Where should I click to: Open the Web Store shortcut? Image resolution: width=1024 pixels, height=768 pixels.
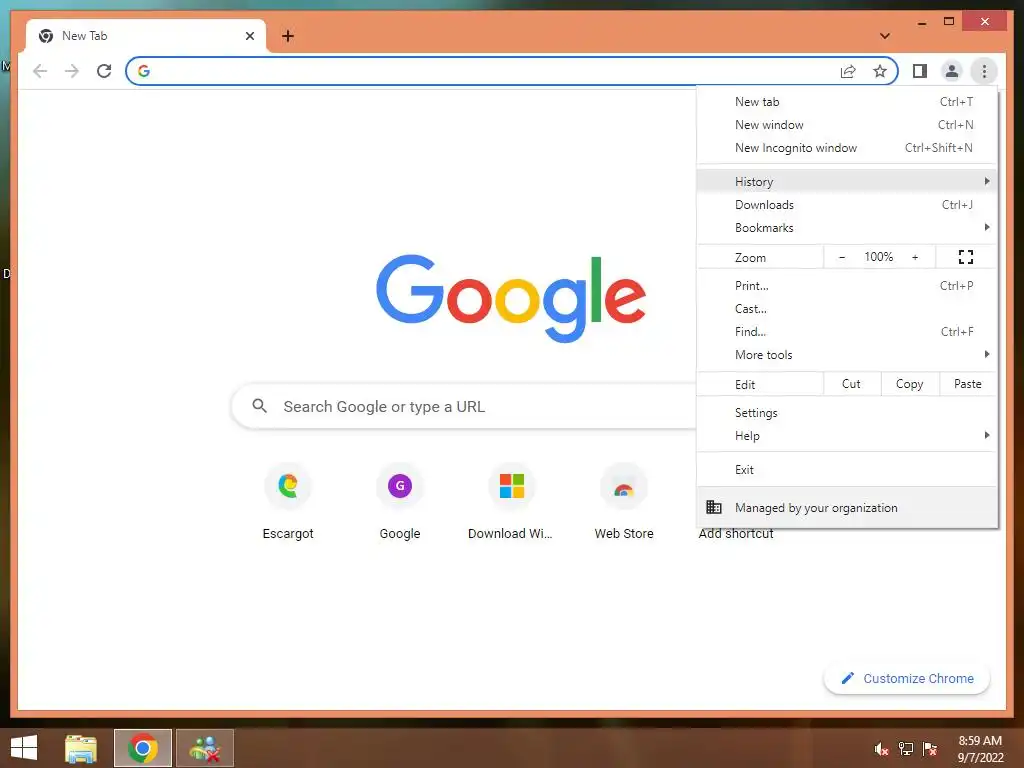pyautogui.click(x=624, y=502)
